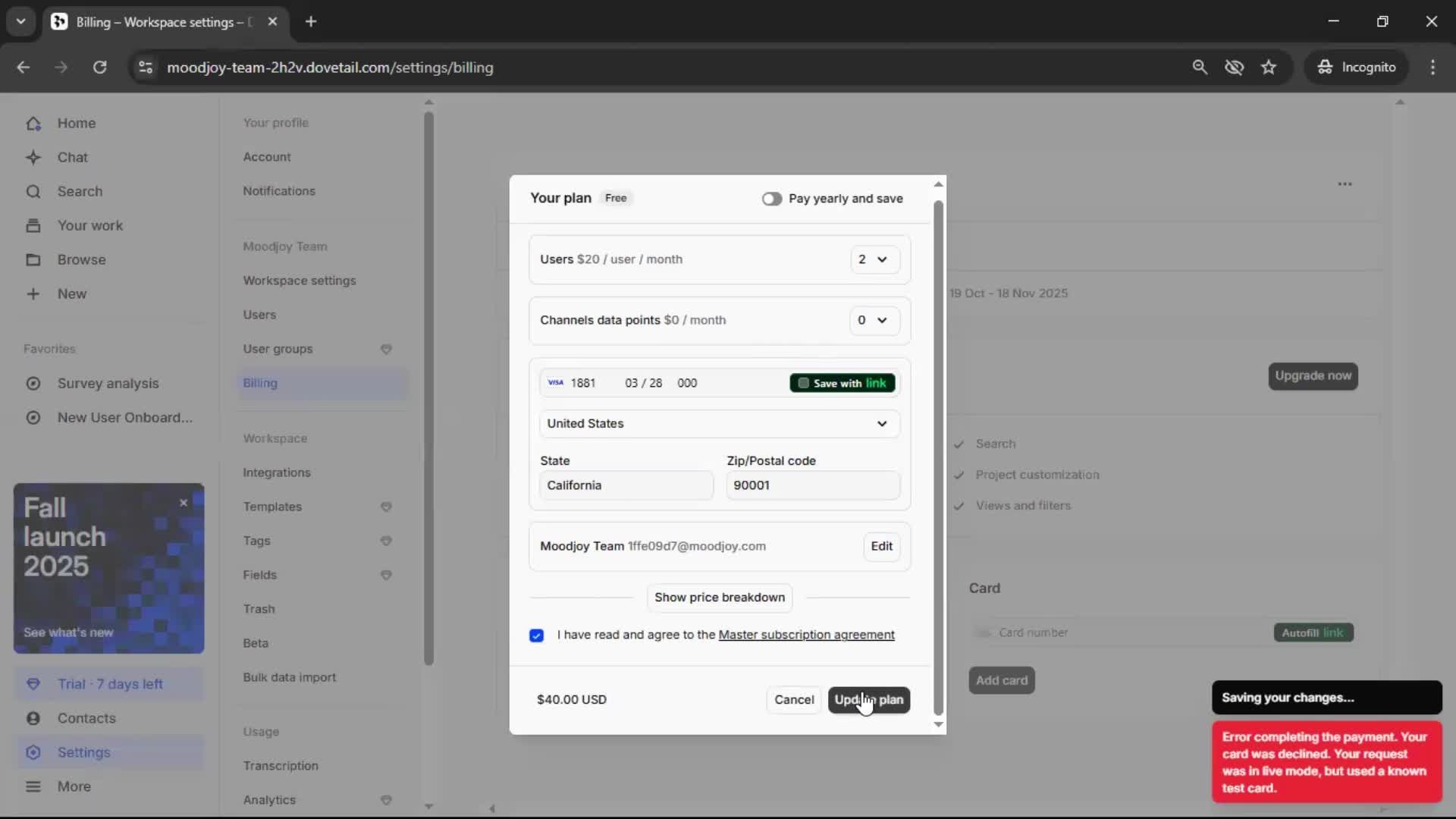Viewport: 1456px width, 819px height.
Task: Open the United States country dropdown
Action: 719,424
